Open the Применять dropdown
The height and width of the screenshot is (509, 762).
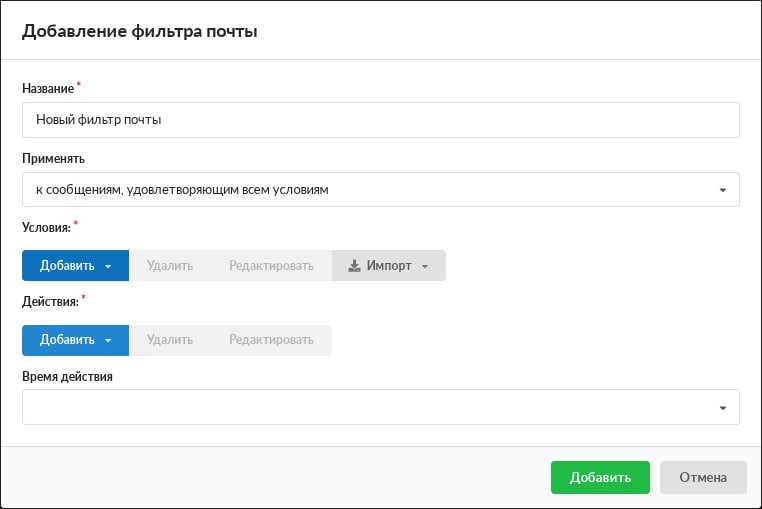point(381,190)
